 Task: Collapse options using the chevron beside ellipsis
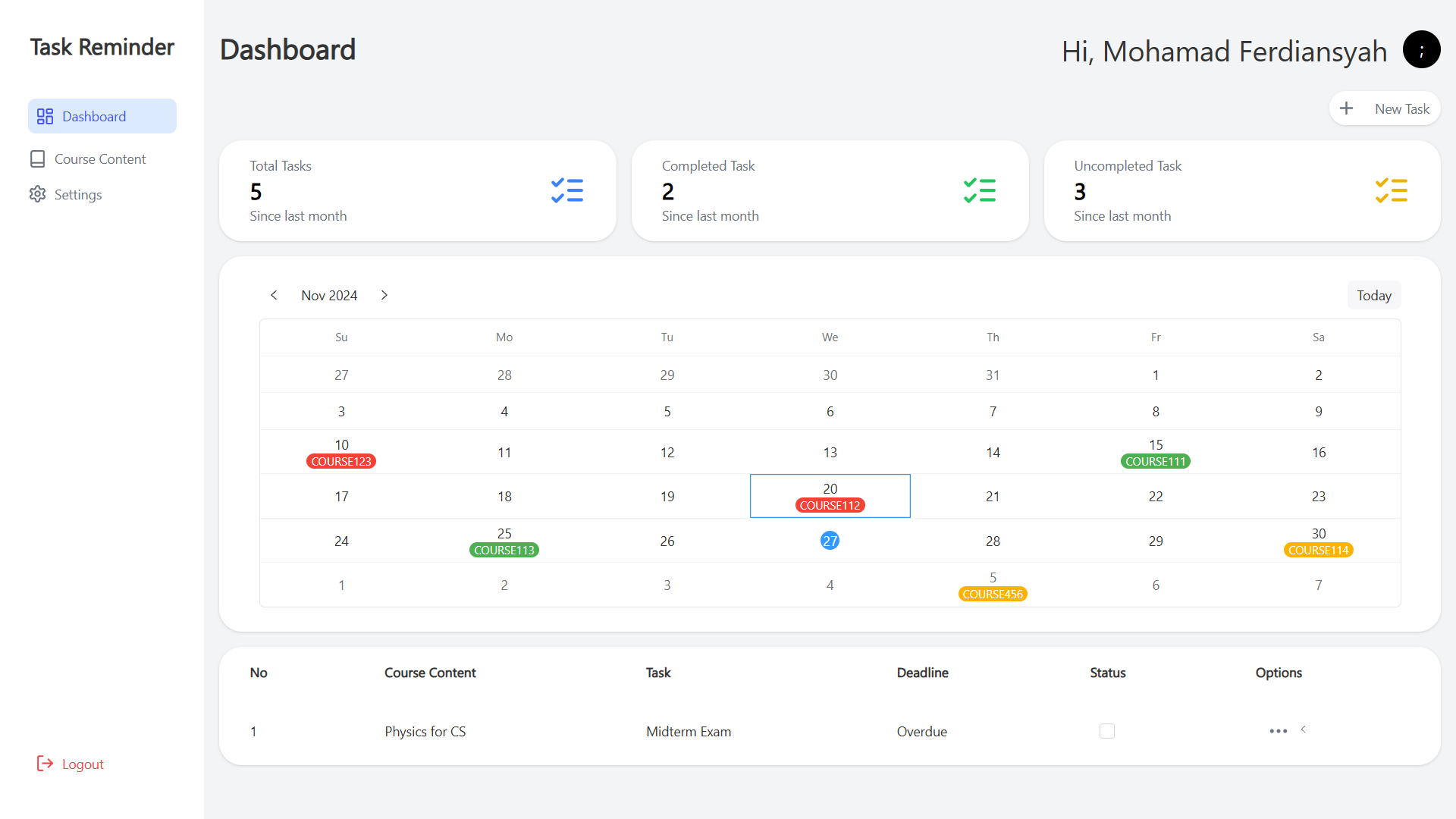(1304, 730)
